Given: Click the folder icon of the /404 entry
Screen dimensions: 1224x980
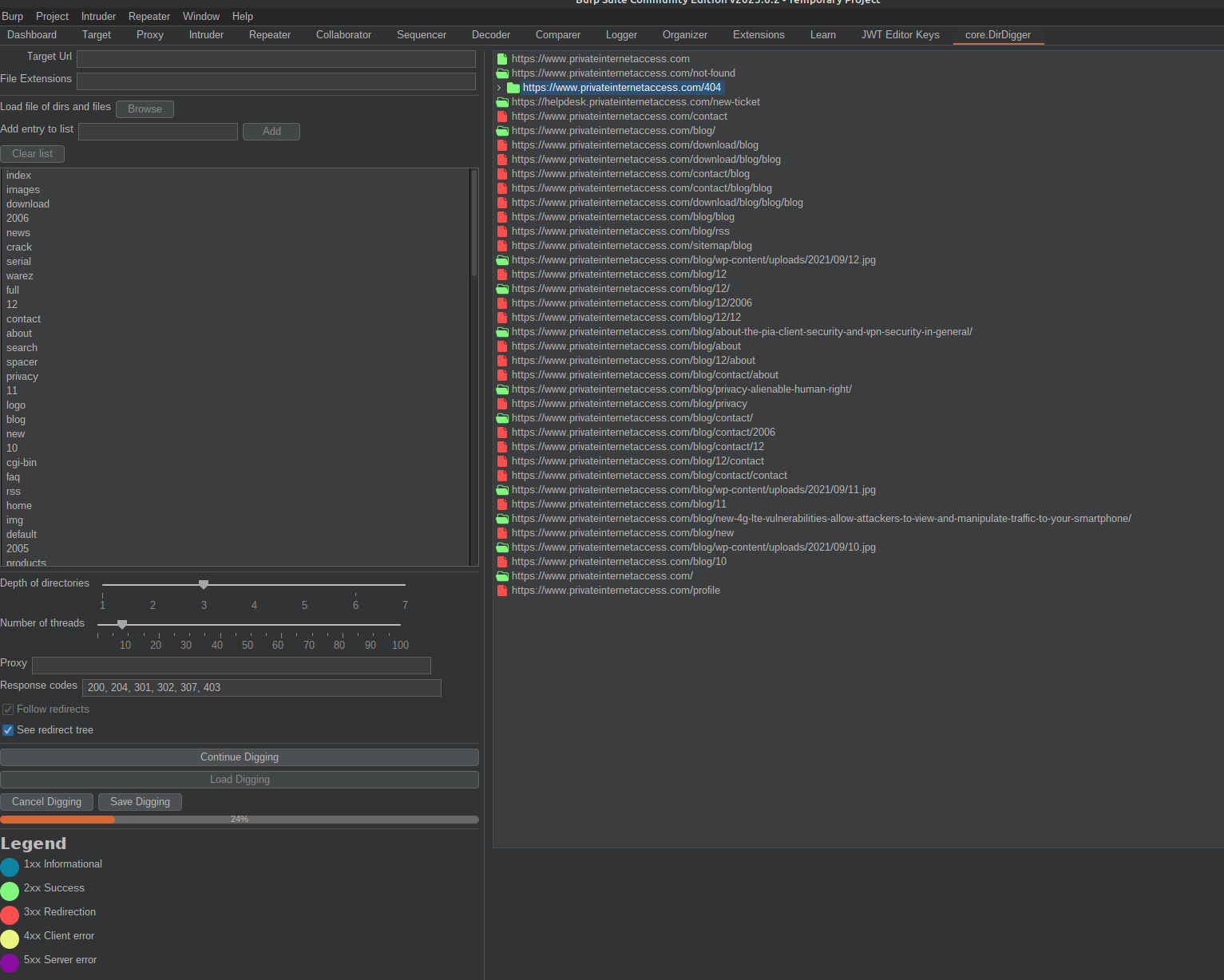Looking at the screenshot, I should point(513,88).
